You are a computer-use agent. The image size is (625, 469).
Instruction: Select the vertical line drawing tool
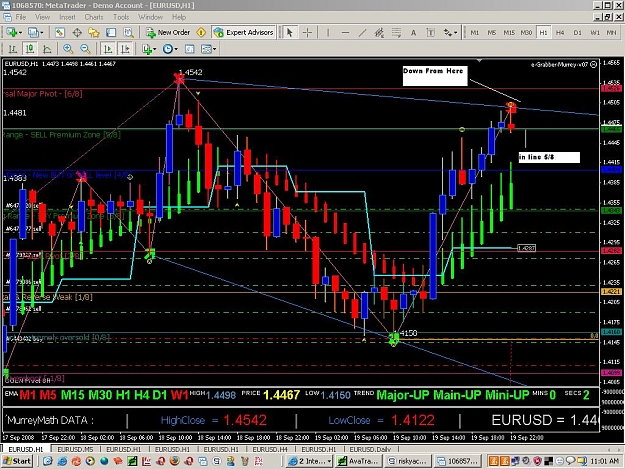click(x=328, y=32)
